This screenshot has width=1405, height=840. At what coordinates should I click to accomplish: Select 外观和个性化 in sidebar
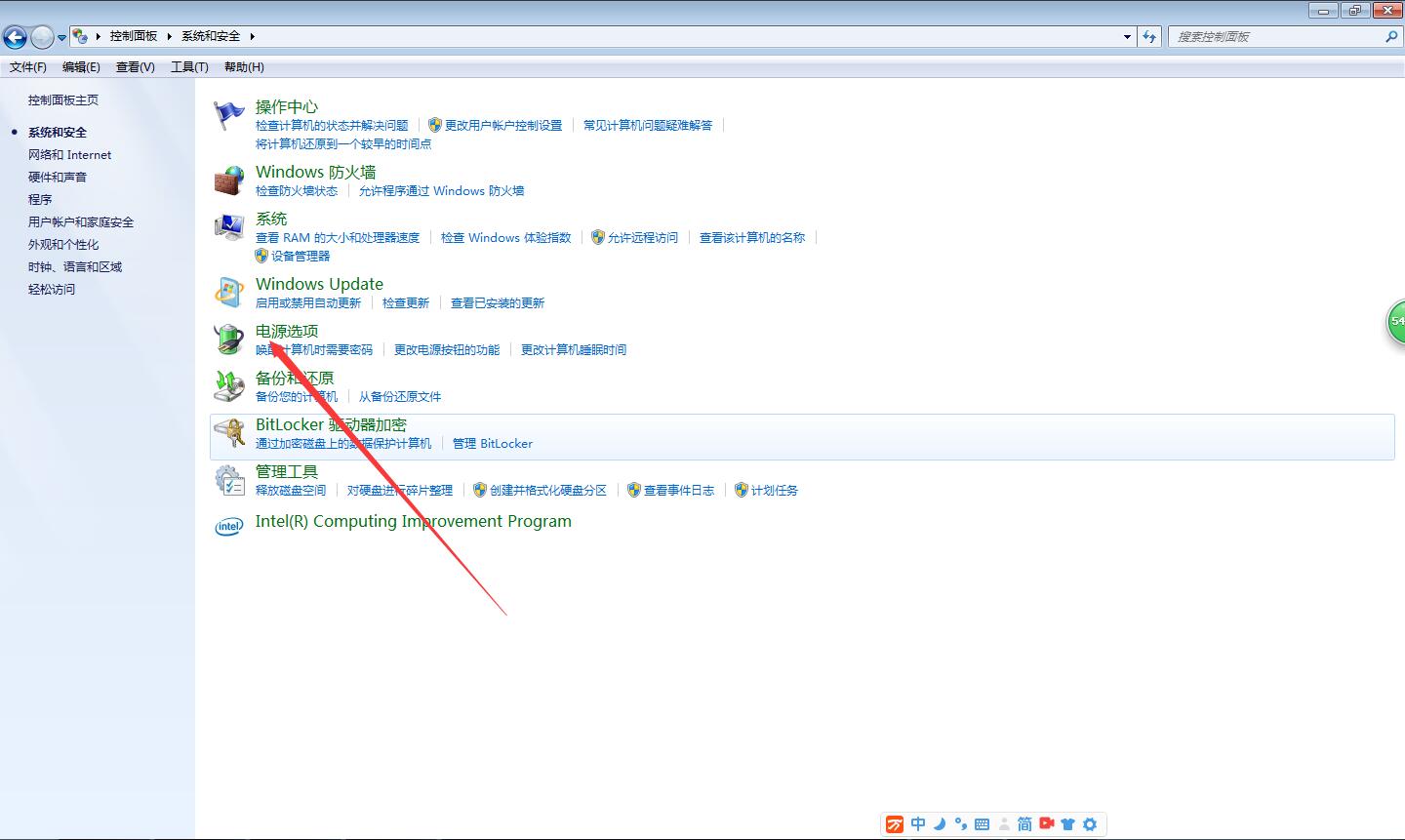[x=63, y=245]
